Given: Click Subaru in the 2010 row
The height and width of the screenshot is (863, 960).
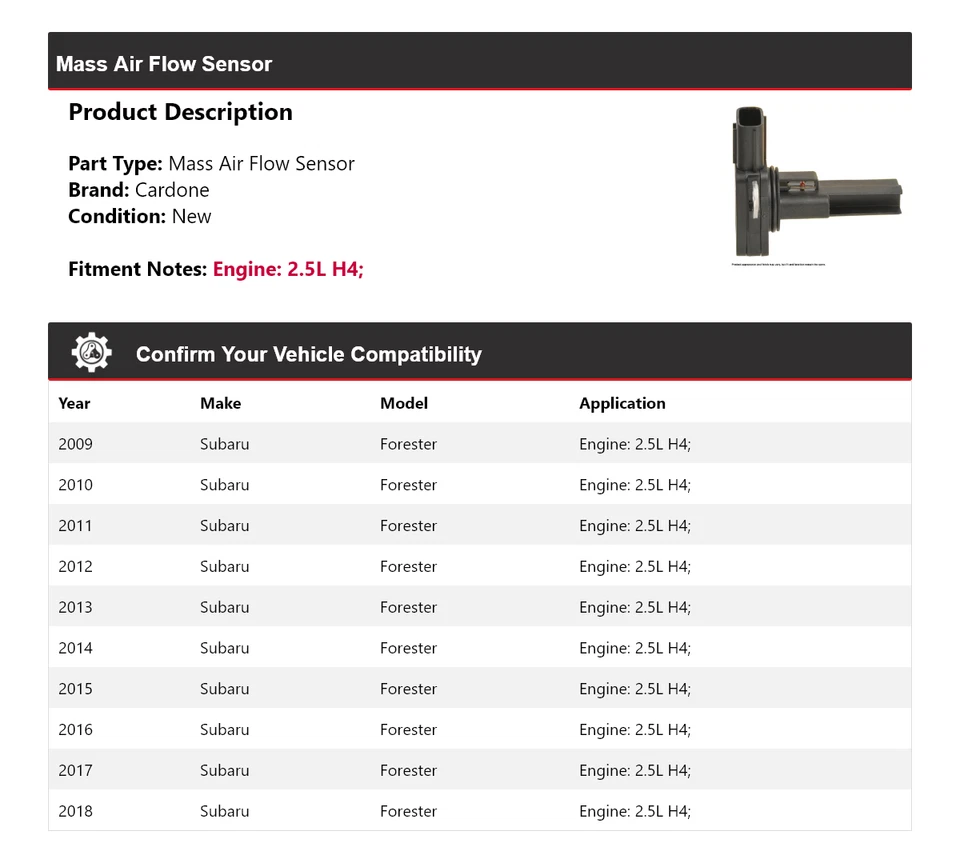Looking at the screenshot, I should pyautogui.click(x=224, y=485).
